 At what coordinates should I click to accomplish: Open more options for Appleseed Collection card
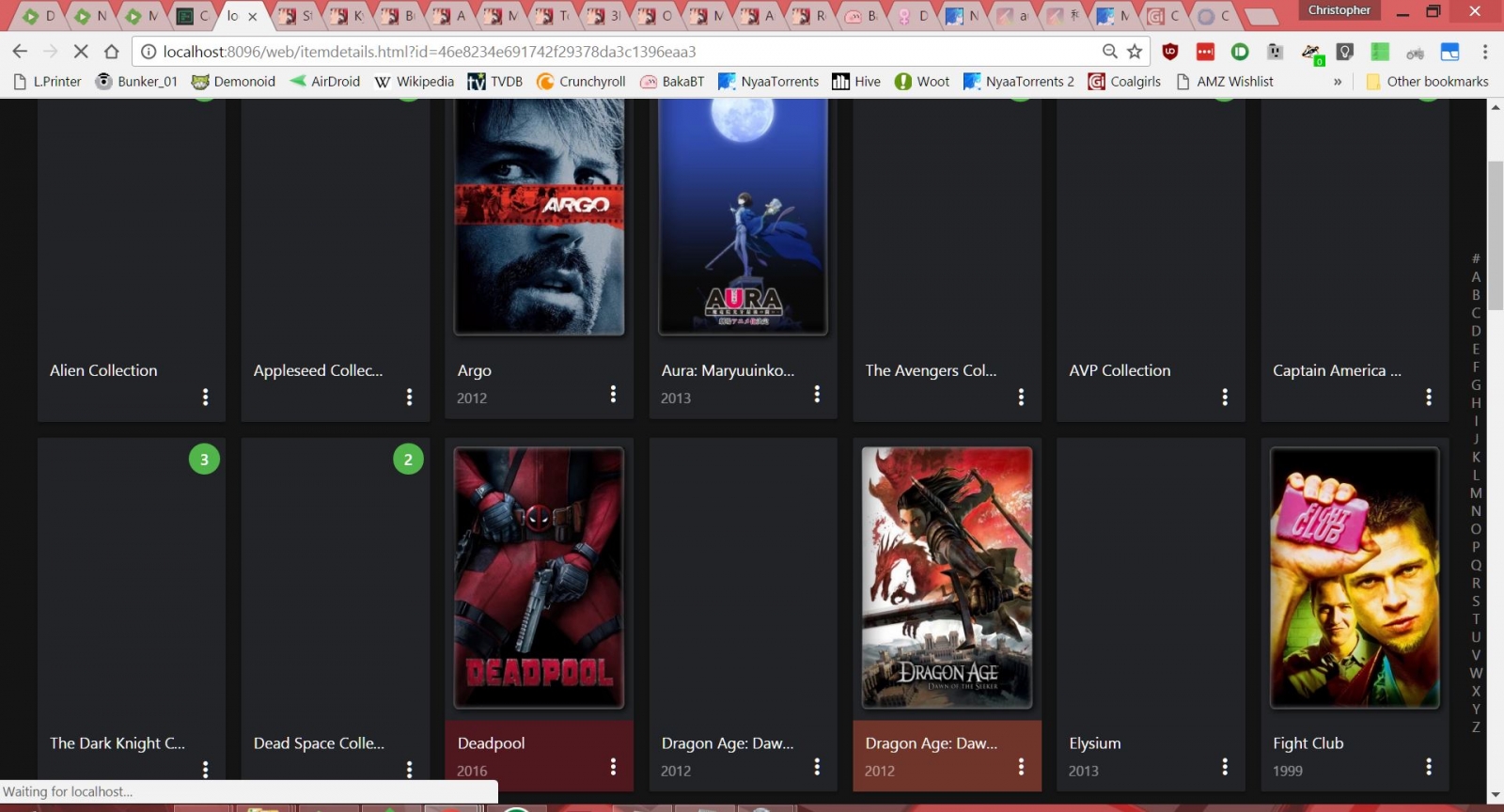[x=409, y=397]
